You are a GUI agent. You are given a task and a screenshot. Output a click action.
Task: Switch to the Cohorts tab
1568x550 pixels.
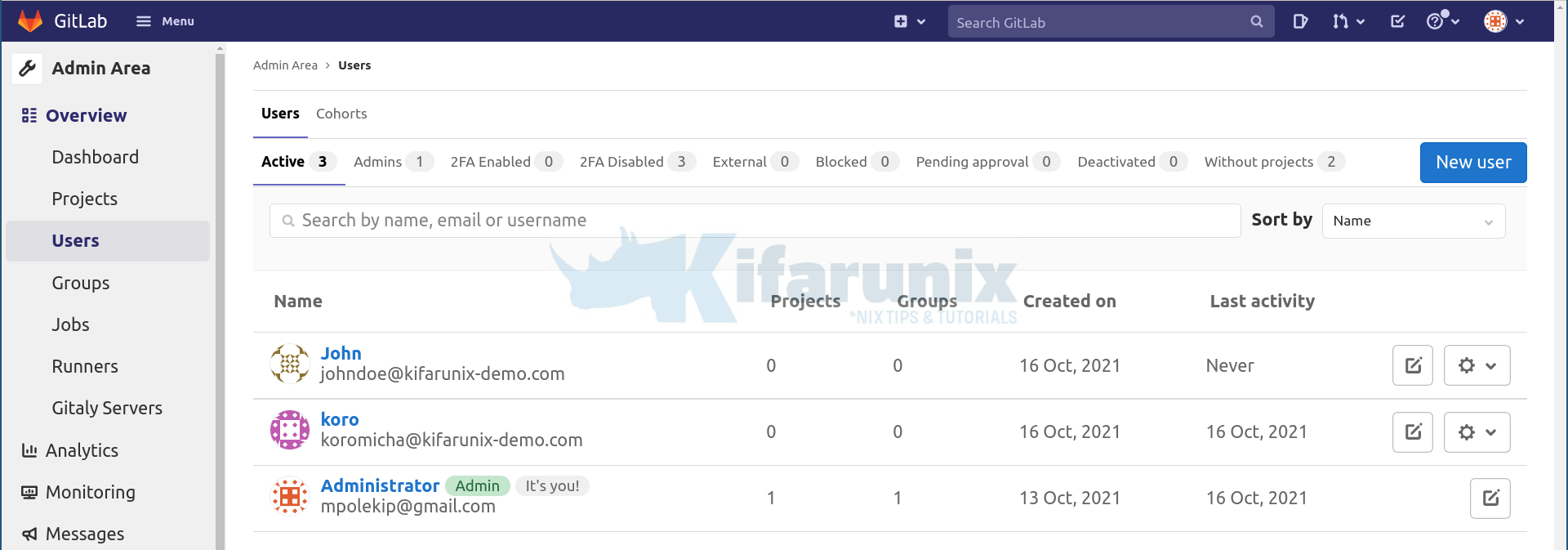(x=341, y=114)
